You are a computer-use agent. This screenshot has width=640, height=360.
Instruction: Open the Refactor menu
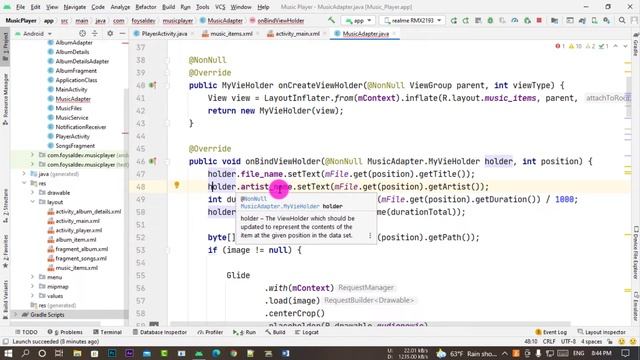[x=146, y=7]
